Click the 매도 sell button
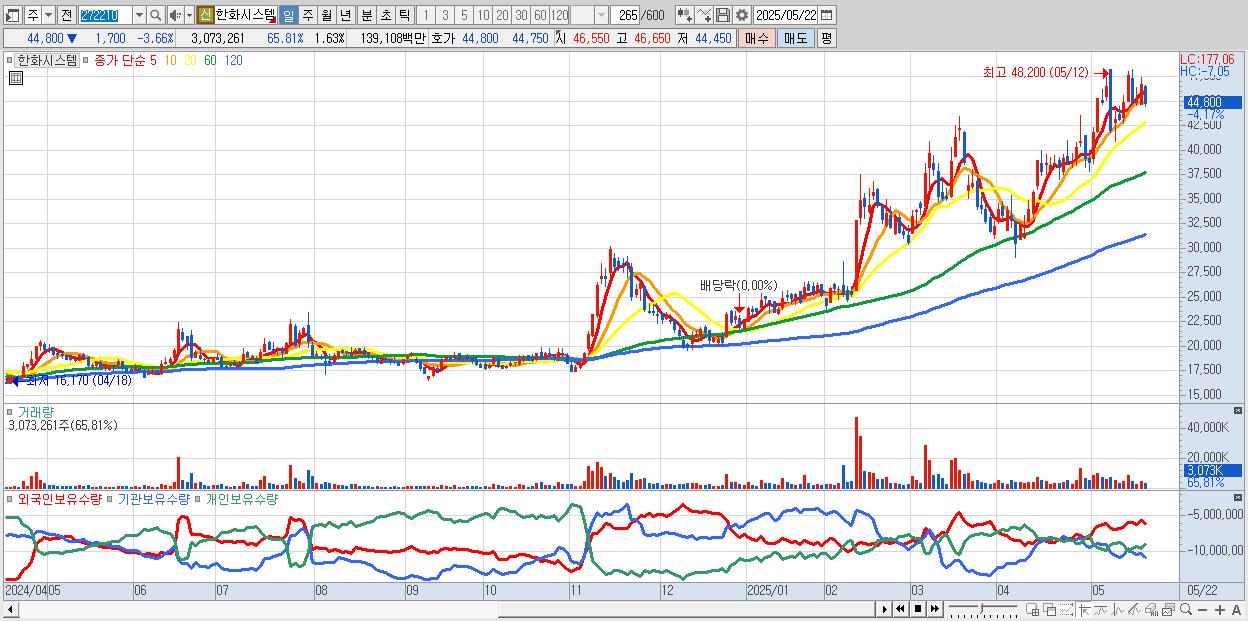The width and height of the screenshot is (1248, 621). [x=796, y=39]
